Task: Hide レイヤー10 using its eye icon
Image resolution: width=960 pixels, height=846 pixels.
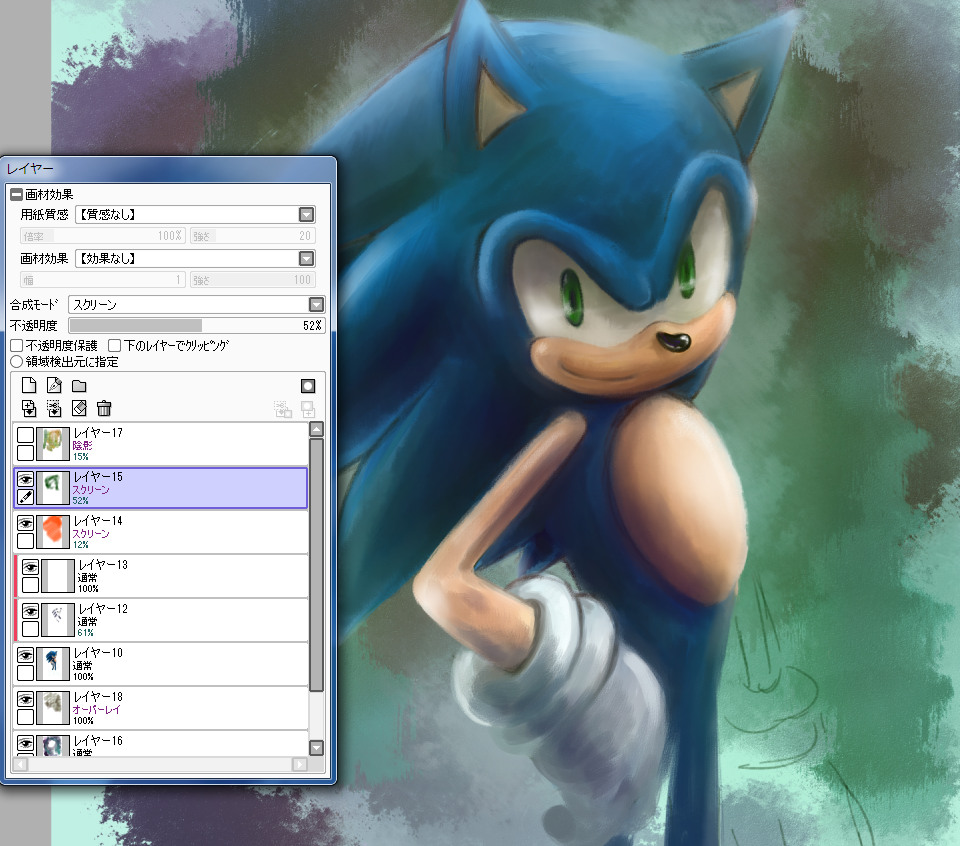Action: 25,655
